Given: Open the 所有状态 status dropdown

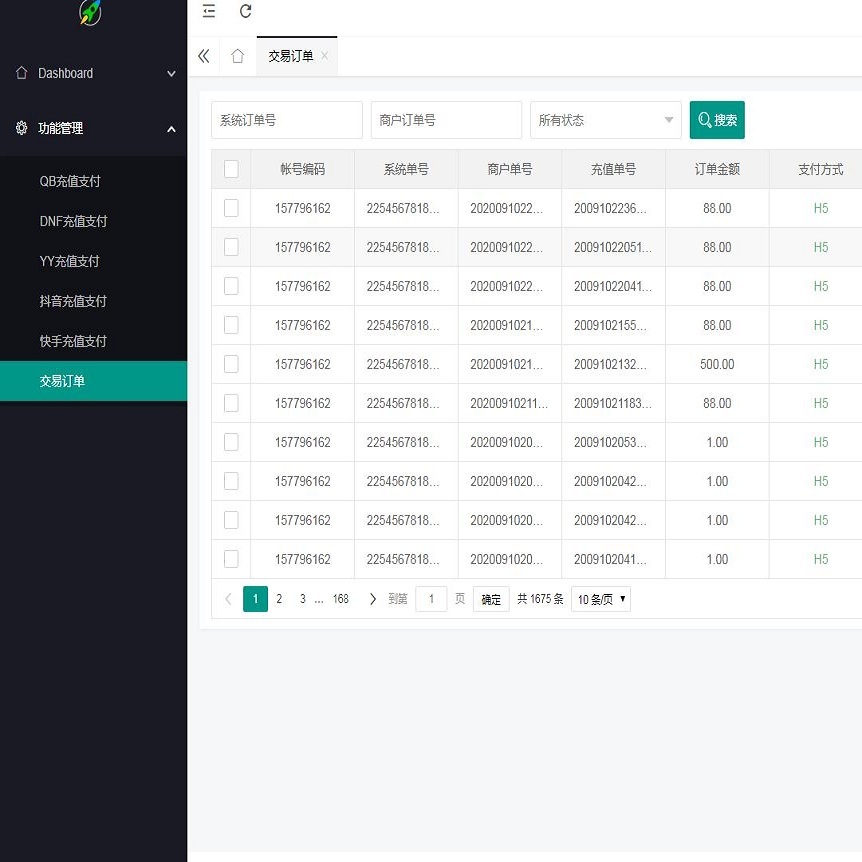Looking at the screenshot, I should [605, 120].
